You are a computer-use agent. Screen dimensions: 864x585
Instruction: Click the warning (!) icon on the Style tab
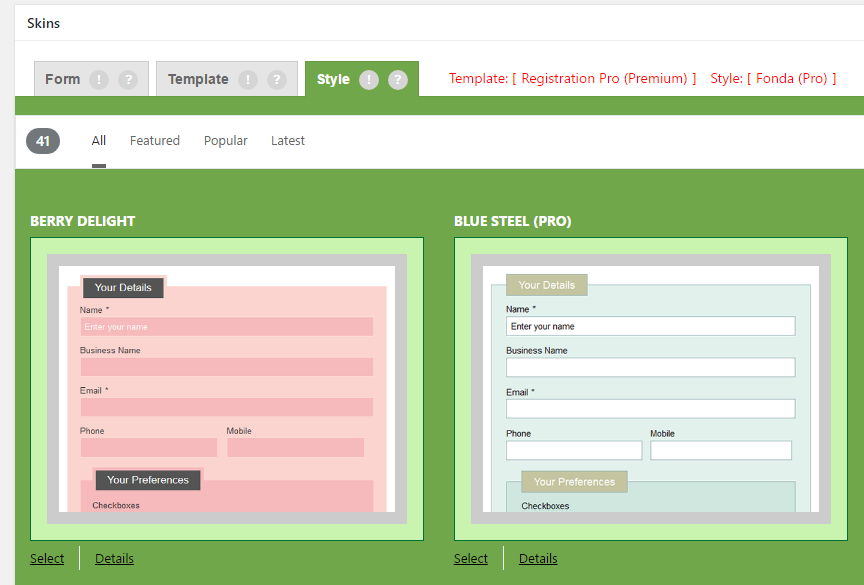click(x=368, y=78)
